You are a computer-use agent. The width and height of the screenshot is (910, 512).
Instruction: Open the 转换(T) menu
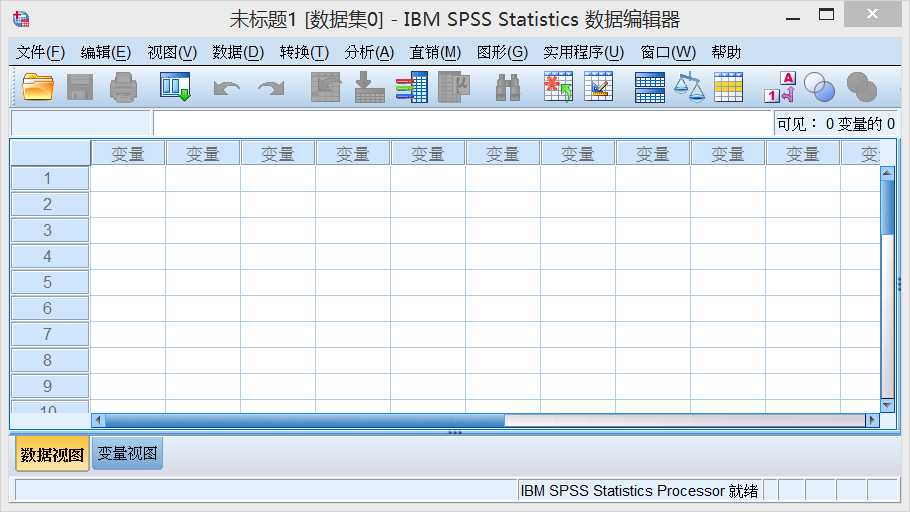(304, 52)
